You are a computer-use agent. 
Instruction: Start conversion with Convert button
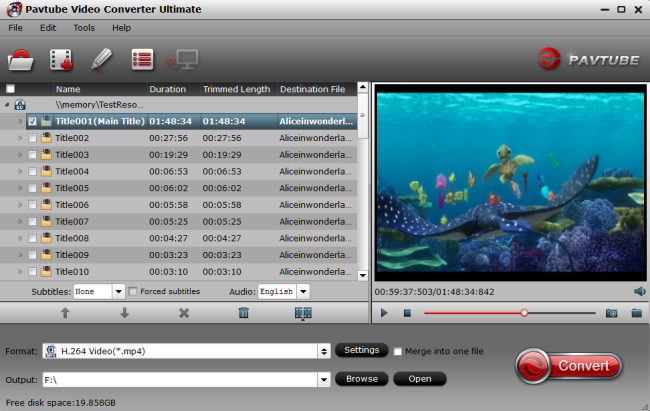pyautogui.click(x=569, y=366)
